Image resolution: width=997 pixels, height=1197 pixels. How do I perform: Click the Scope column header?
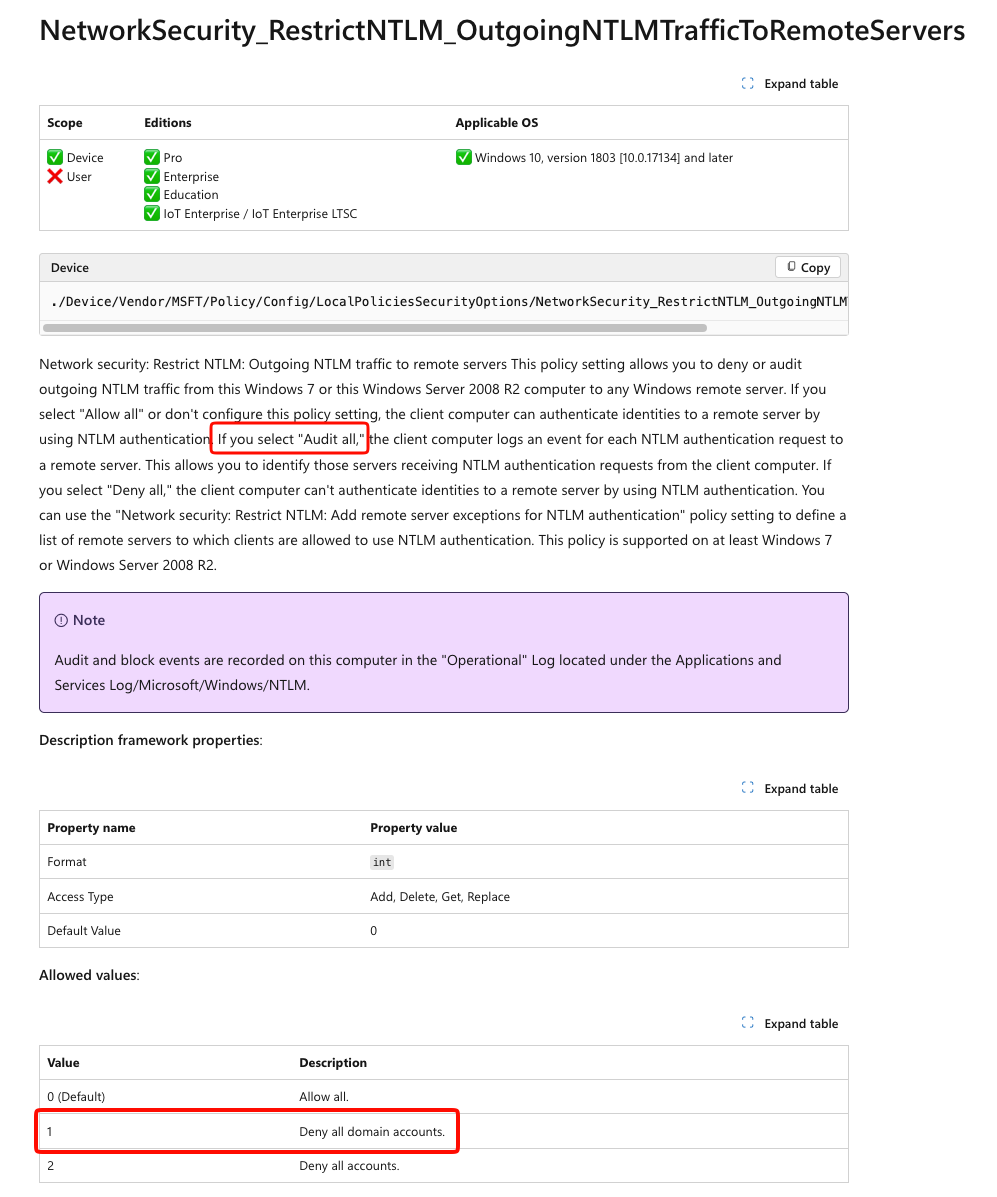[x=65, y=123]
